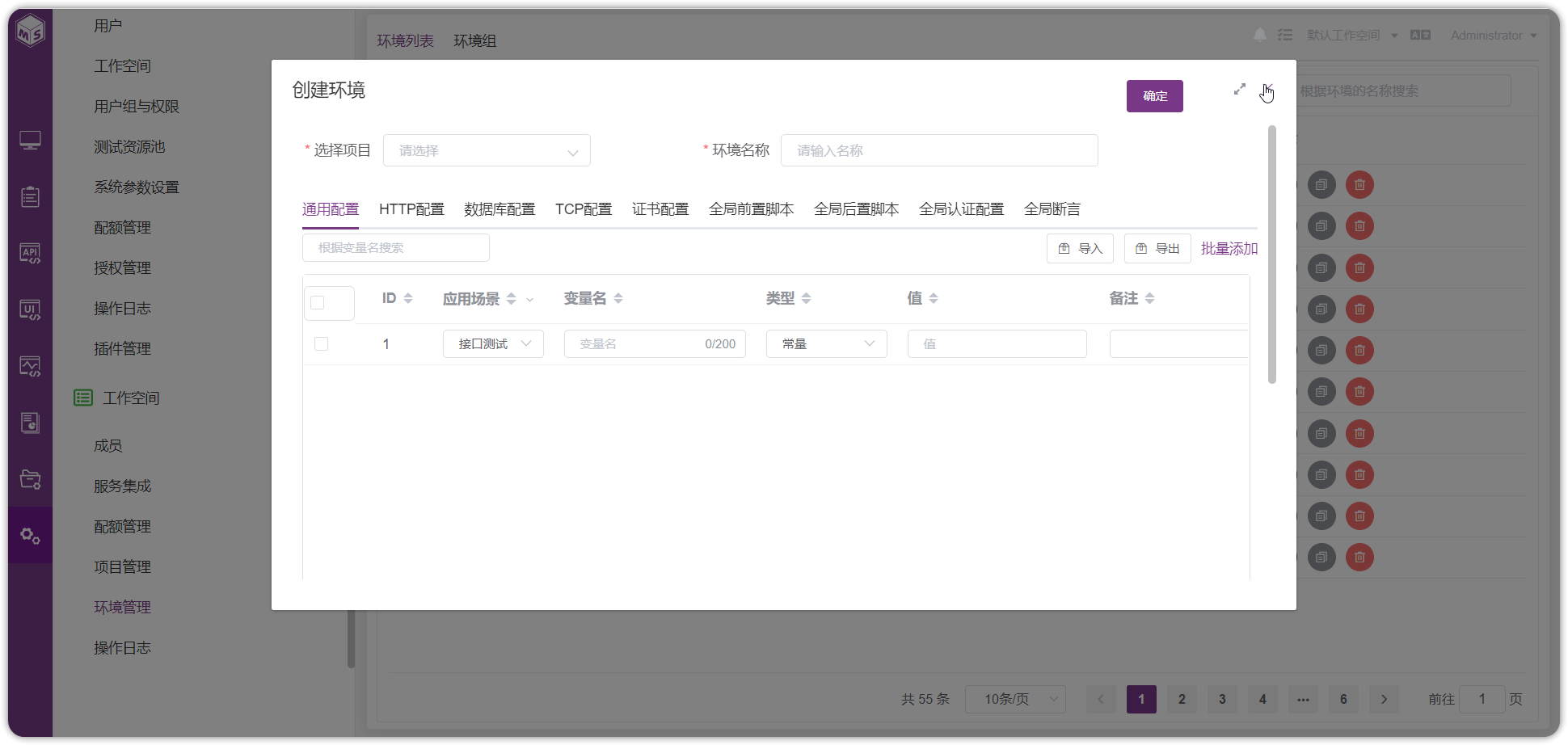The height and width of the screenshot is (745, 1568).
Task: Focus the 根据变量名搜索 search field
Action: (x=396, y=247)
